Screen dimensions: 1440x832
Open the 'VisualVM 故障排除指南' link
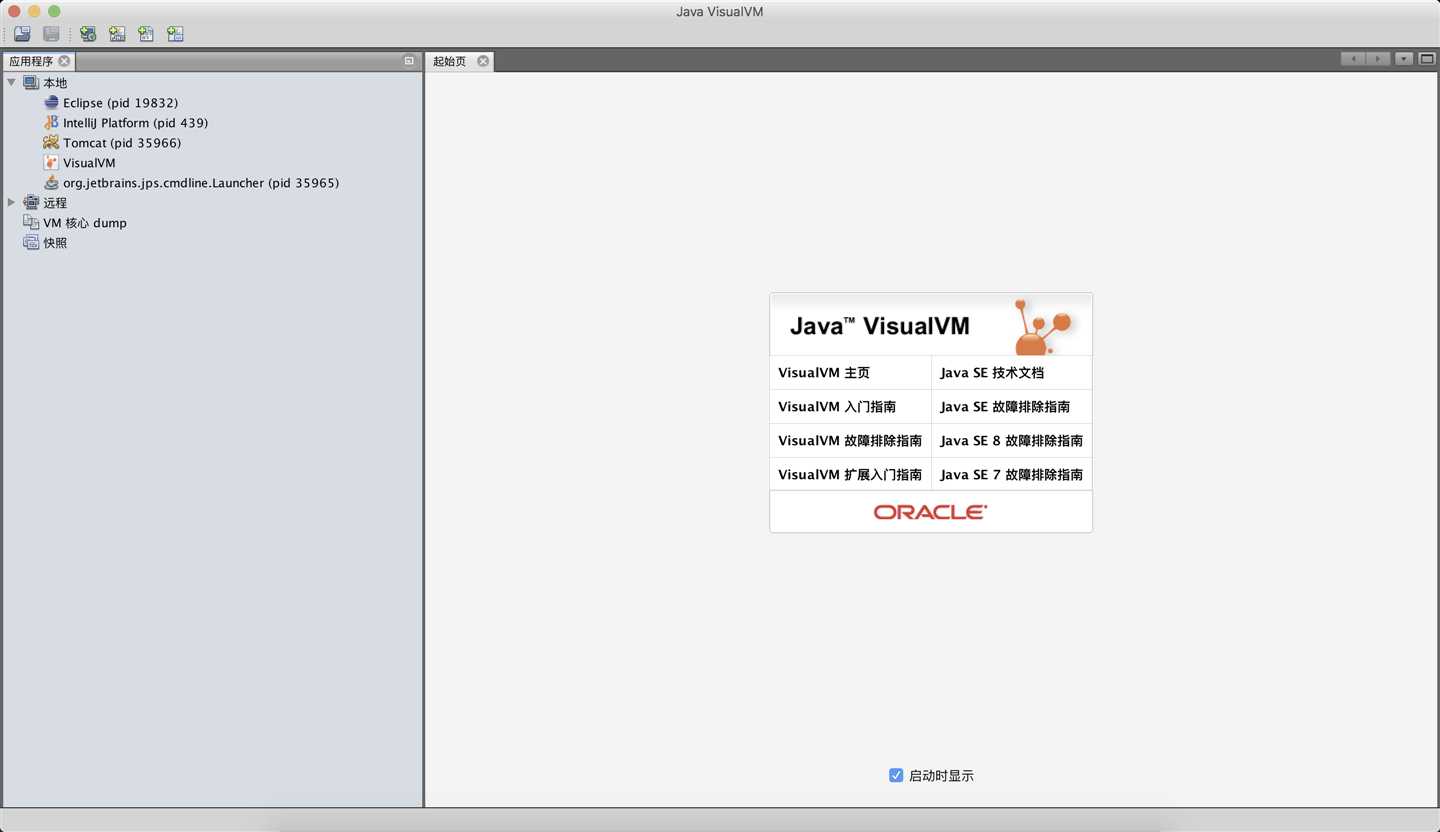tap(850, 441)
